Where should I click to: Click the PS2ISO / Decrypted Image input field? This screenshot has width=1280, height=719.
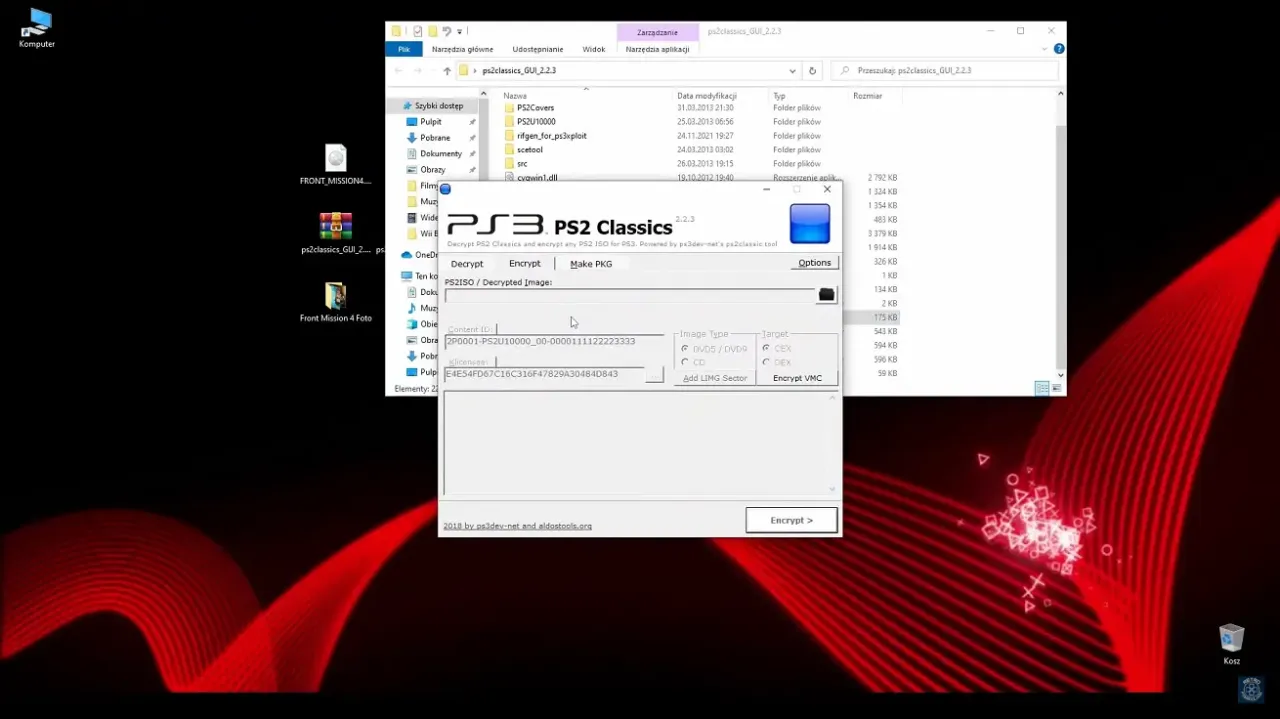(629, 295)
